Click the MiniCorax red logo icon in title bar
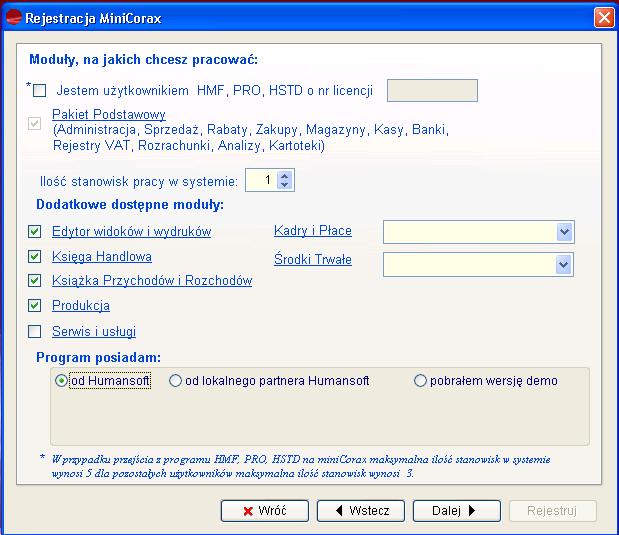The image size is (619, 535). pyautogui.click(x=13, y=17)
